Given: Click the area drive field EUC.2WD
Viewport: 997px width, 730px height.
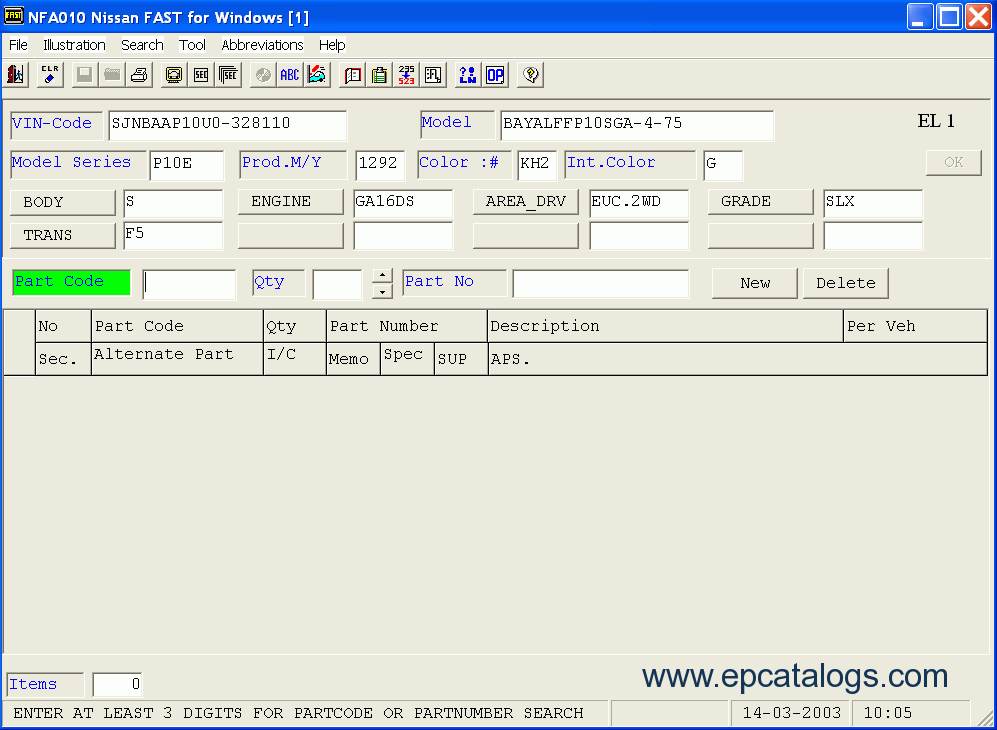Looking at the screenshot, I should click(x=639, y=203).
